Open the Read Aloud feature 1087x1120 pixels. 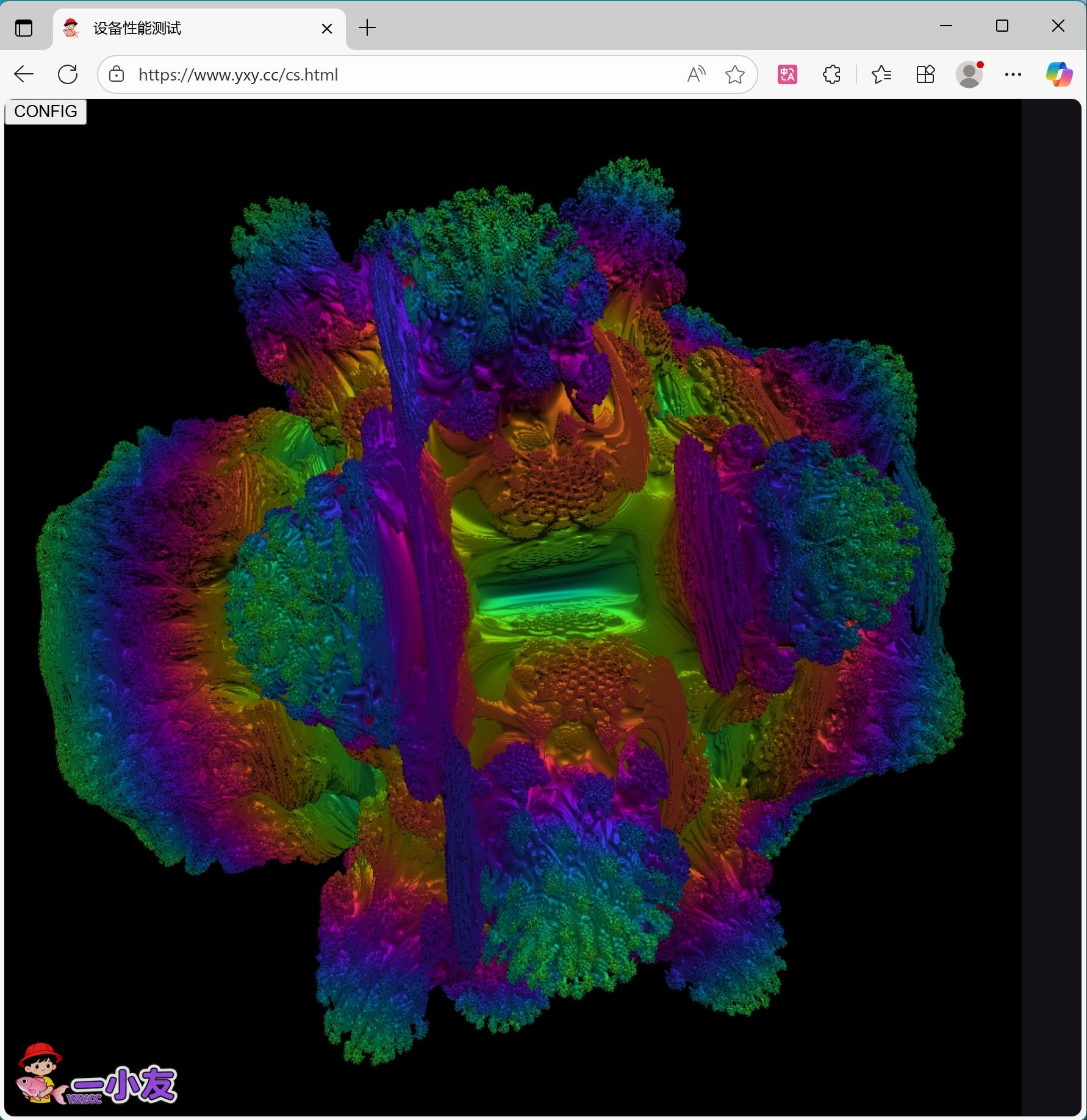tap(696, 74)
